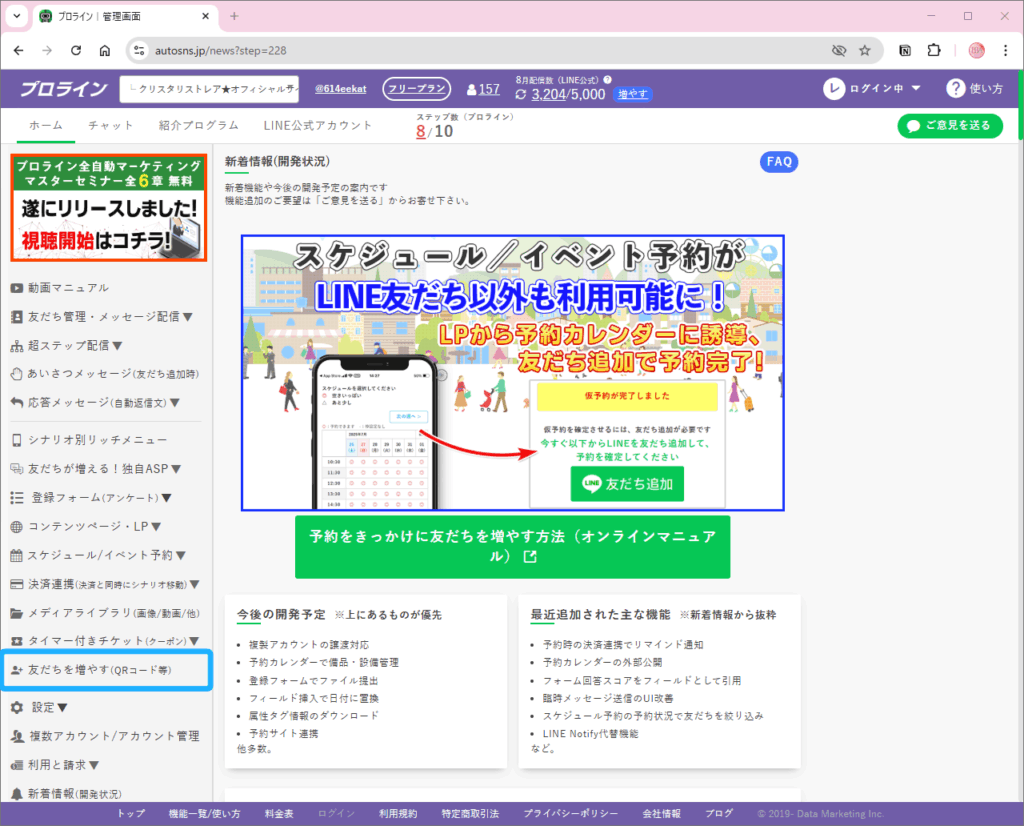This screenshot has width=1024, height=826.
Task: Switch to the ホーム tab
Action: point(46,125)
